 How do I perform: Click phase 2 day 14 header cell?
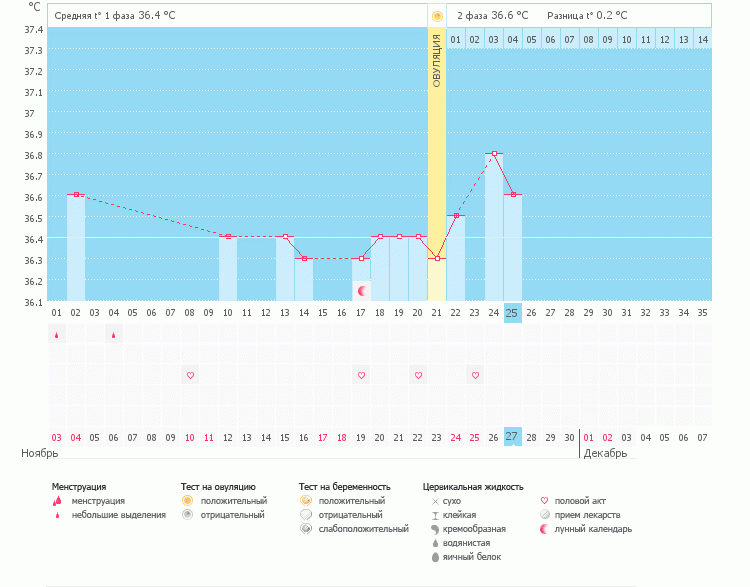tap(702, 40)
